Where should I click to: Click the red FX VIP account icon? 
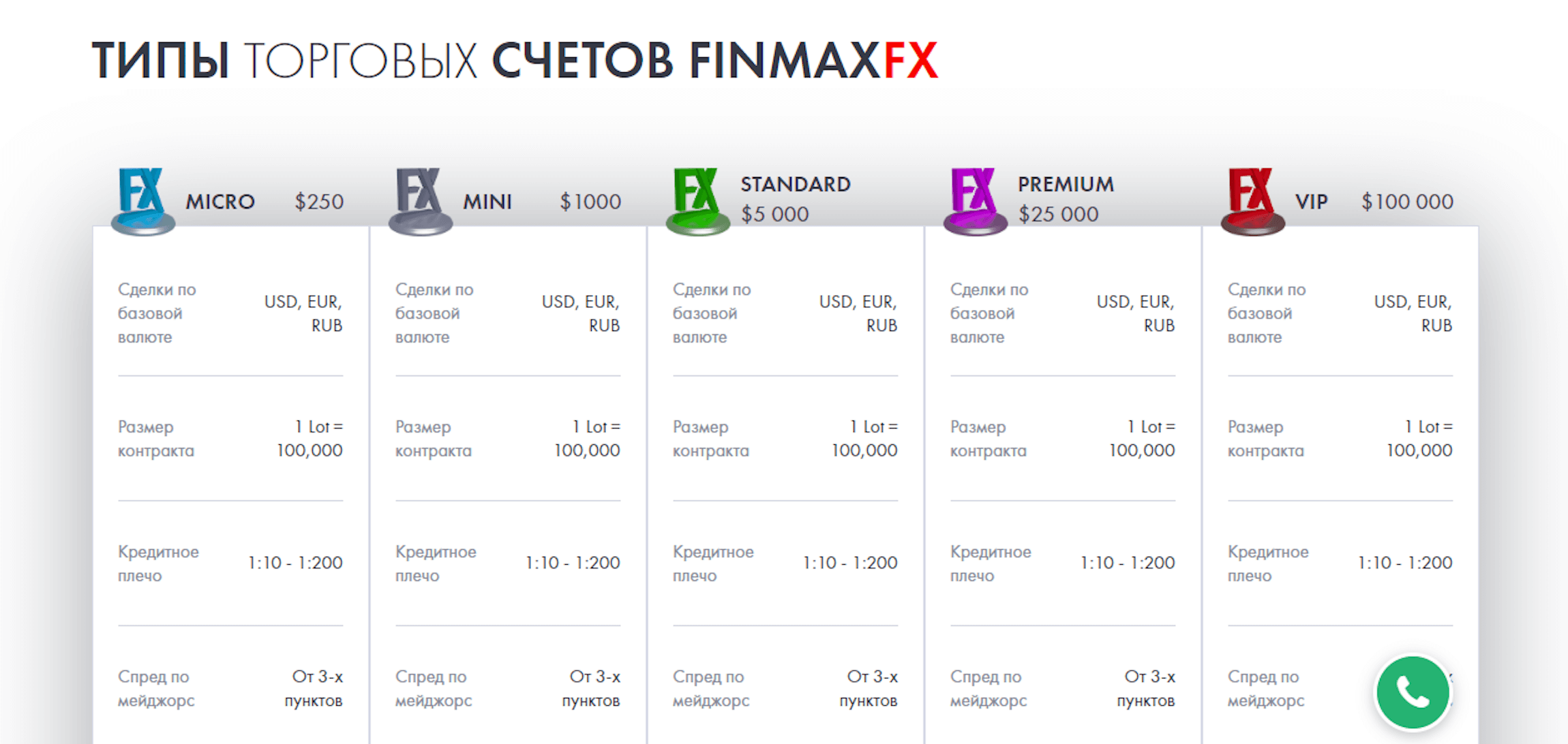(x=1253, y=201)
